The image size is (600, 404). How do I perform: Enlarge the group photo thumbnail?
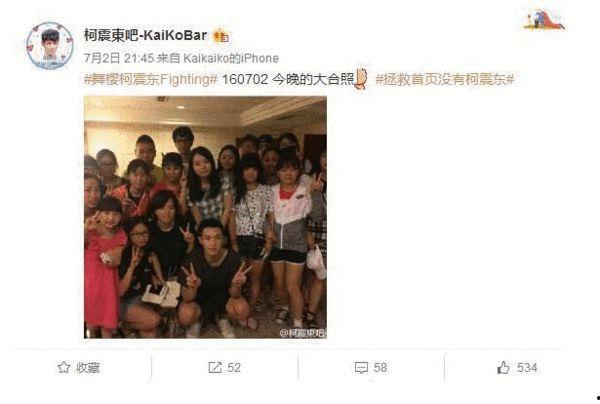tap(205, 217)
